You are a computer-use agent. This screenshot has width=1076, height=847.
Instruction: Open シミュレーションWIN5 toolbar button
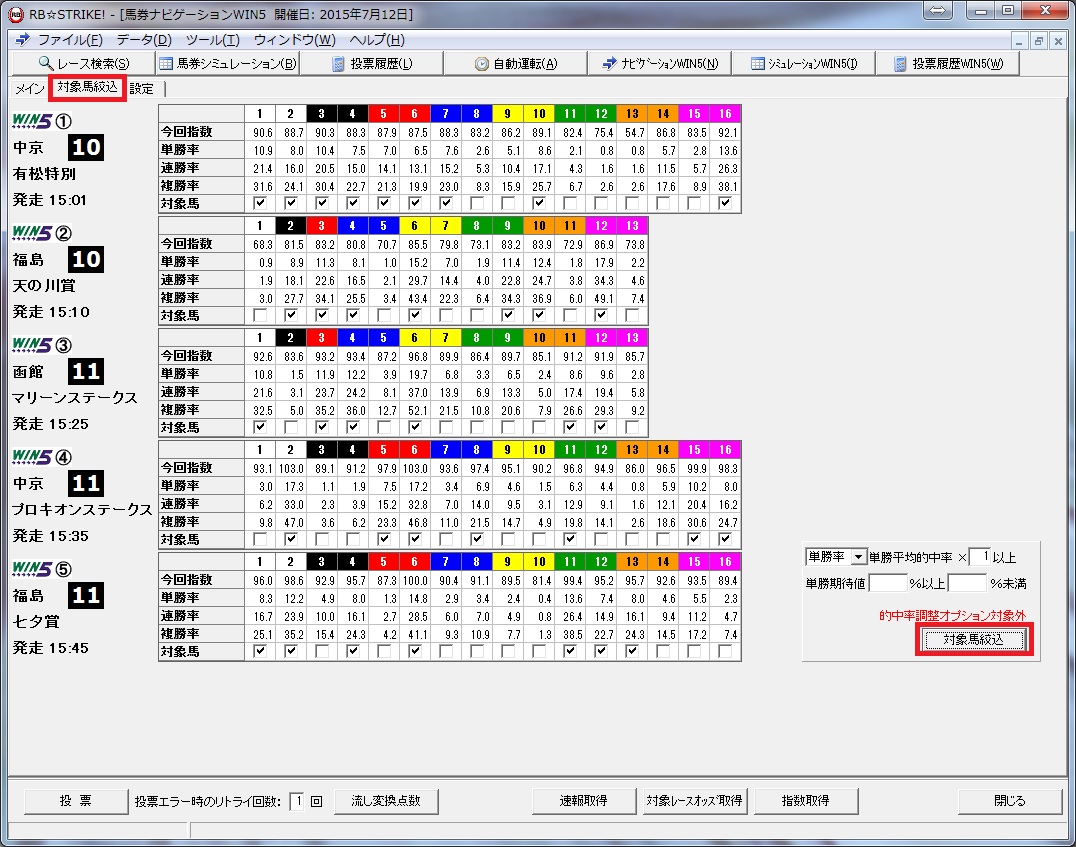(804, 63)
